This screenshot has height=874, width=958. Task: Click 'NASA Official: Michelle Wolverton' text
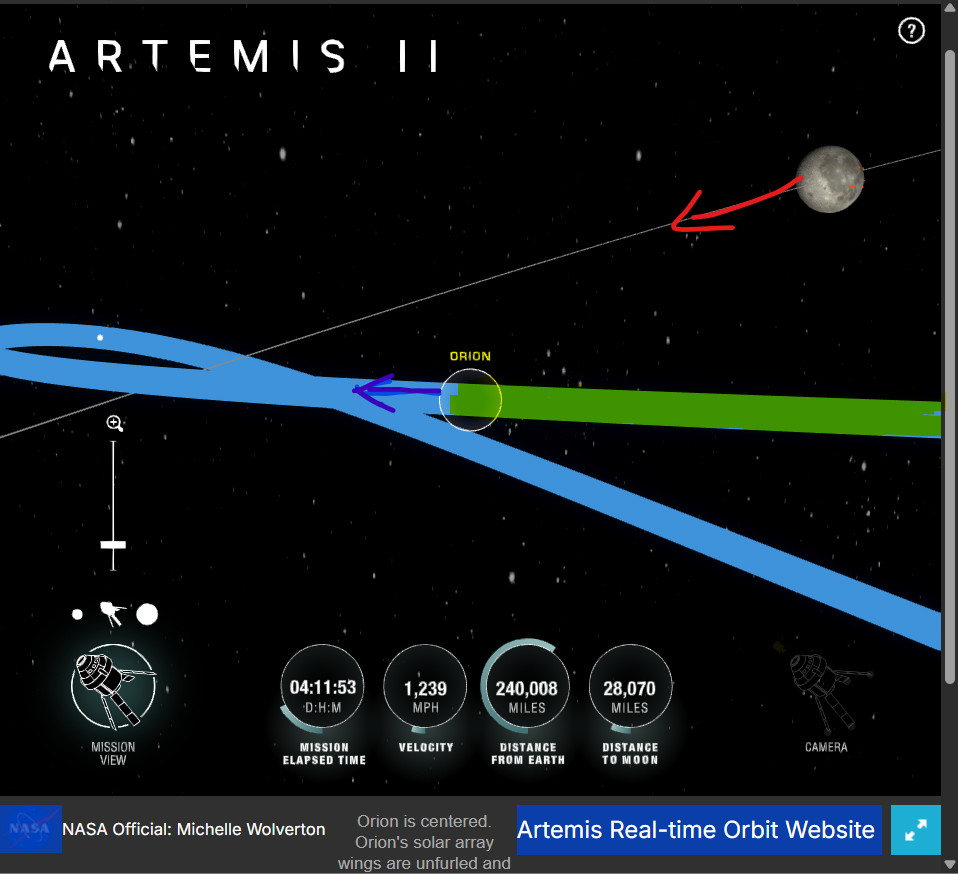tap(194, 829)
